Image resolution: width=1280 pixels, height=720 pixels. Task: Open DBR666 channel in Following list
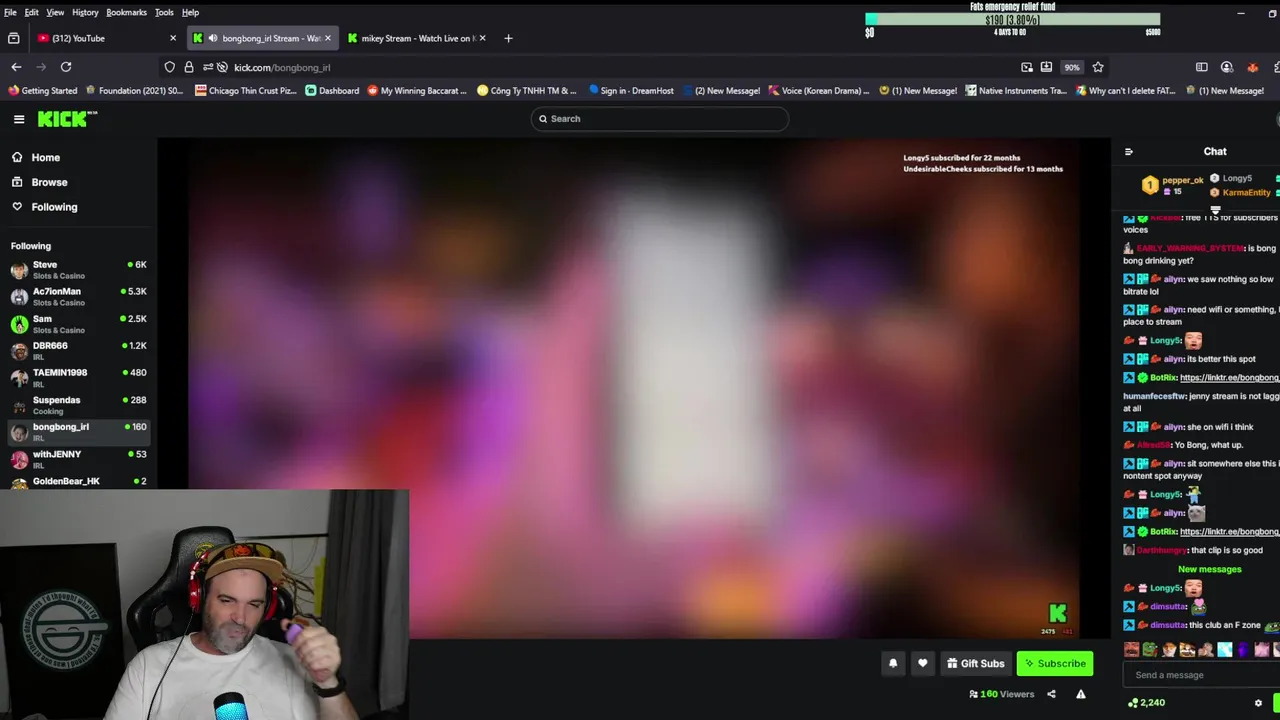(78, 351)
